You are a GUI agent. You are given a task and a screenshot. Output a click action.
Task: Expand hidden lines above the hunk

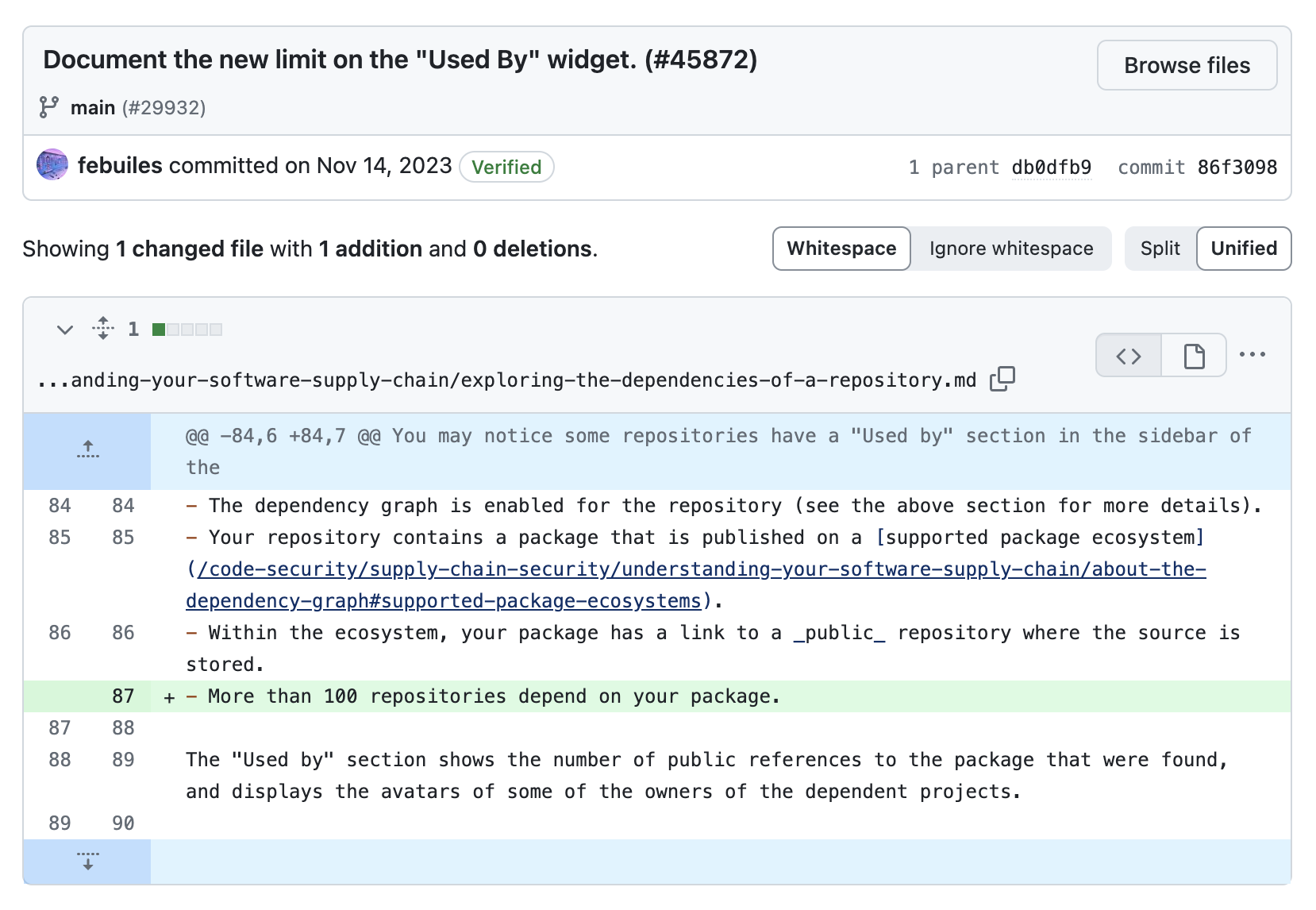(88, 450)
